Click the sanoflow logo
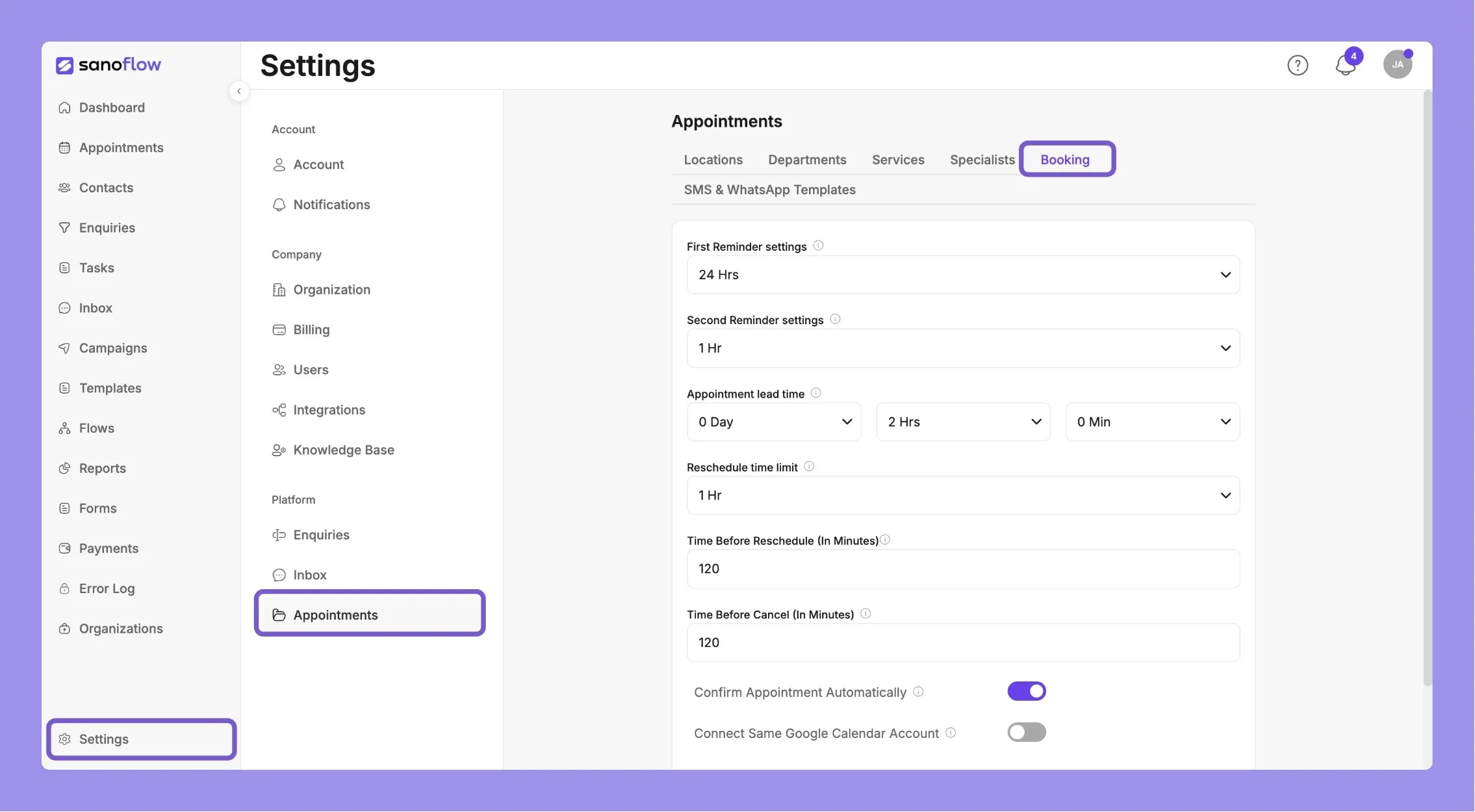Screen dimensions: 1475x812 click(x=109, y=65)
